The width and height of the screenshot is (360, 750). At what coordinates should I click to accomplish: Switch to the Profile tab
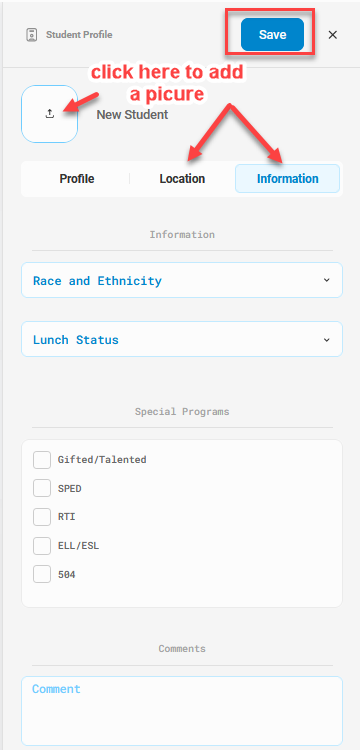pyautogui.click(x=76, y=179)
